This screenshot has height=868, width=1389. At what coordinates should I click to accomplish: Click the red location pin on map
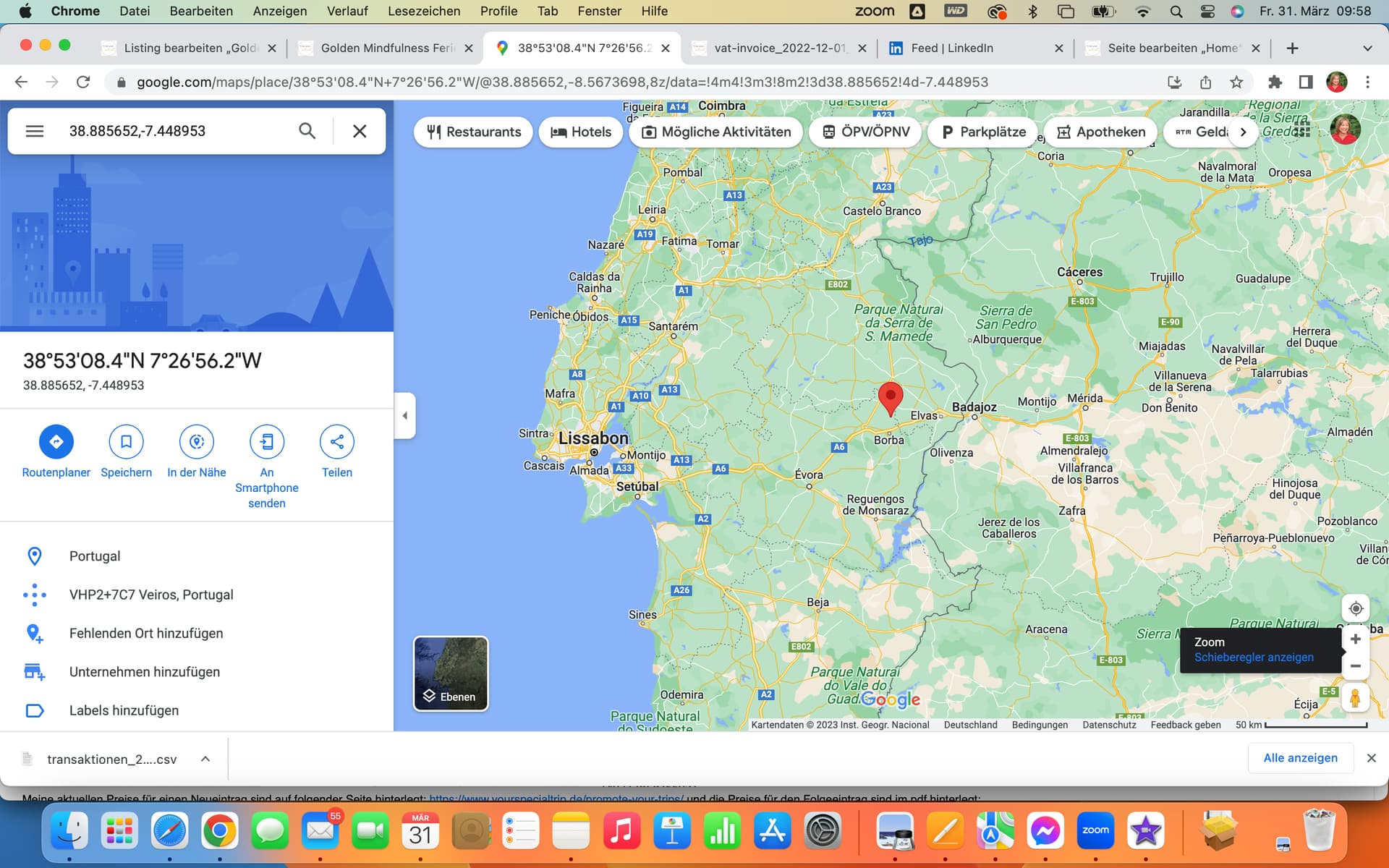click(890, 399)
